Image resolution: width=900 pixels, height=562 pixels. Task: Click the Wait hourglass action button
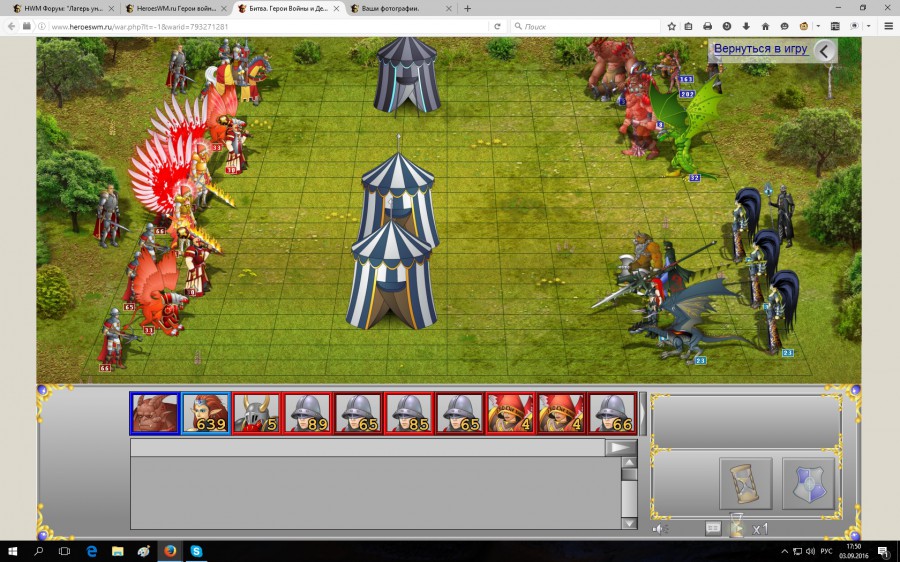tap(745, 483)
